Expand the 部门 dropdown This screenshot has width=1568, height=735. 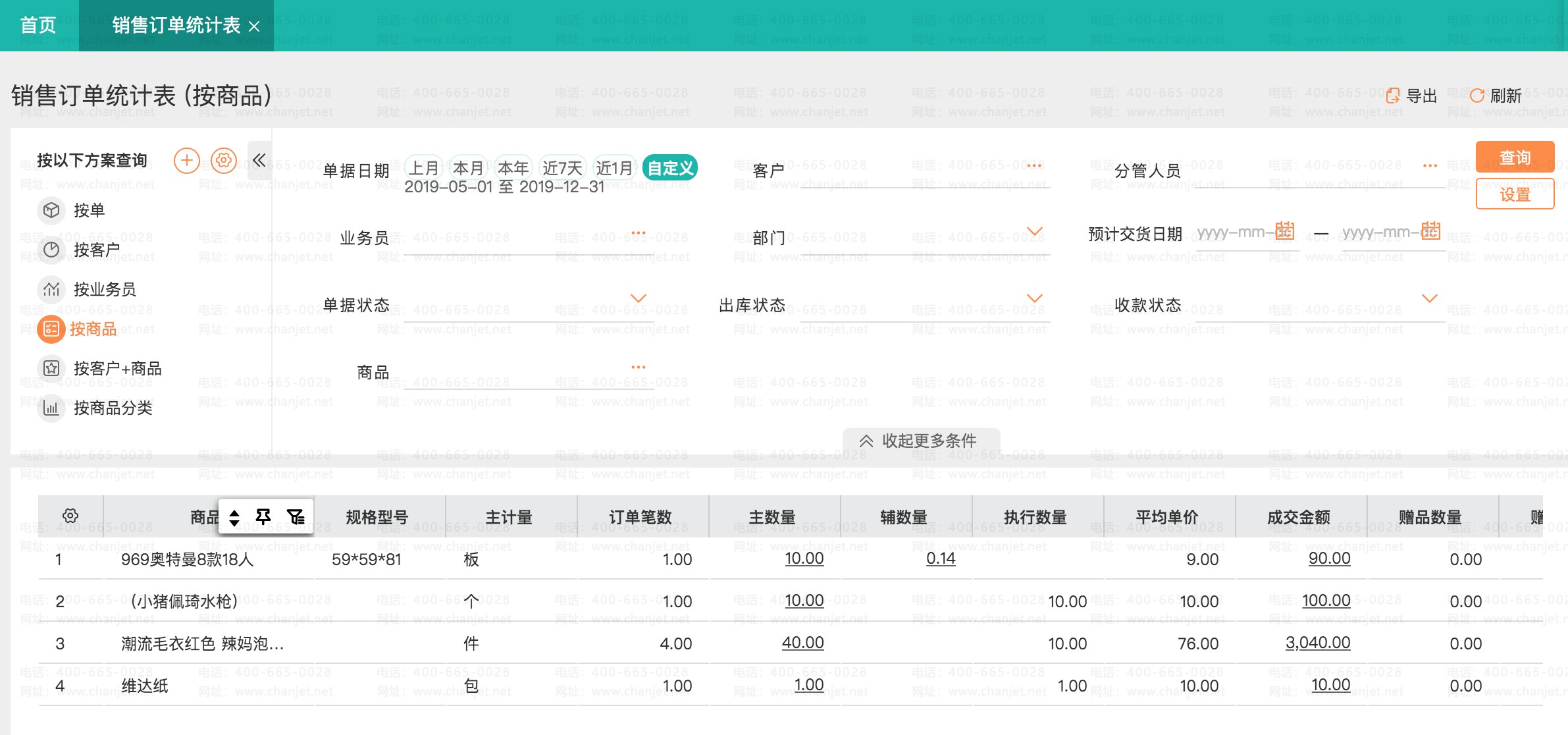[1035, 232]
